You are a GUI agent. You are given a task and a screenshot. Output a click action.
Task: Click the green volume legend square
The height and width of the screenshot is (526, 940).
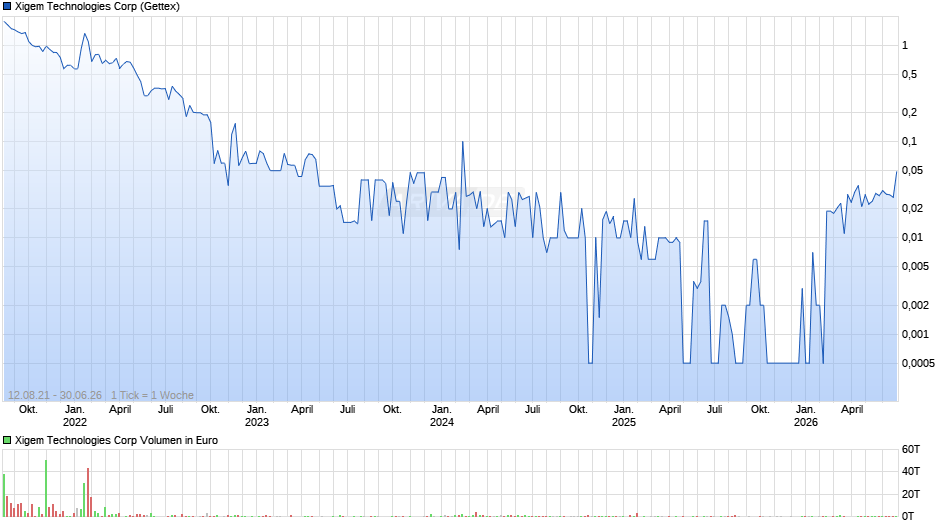[x=7, y=440]
